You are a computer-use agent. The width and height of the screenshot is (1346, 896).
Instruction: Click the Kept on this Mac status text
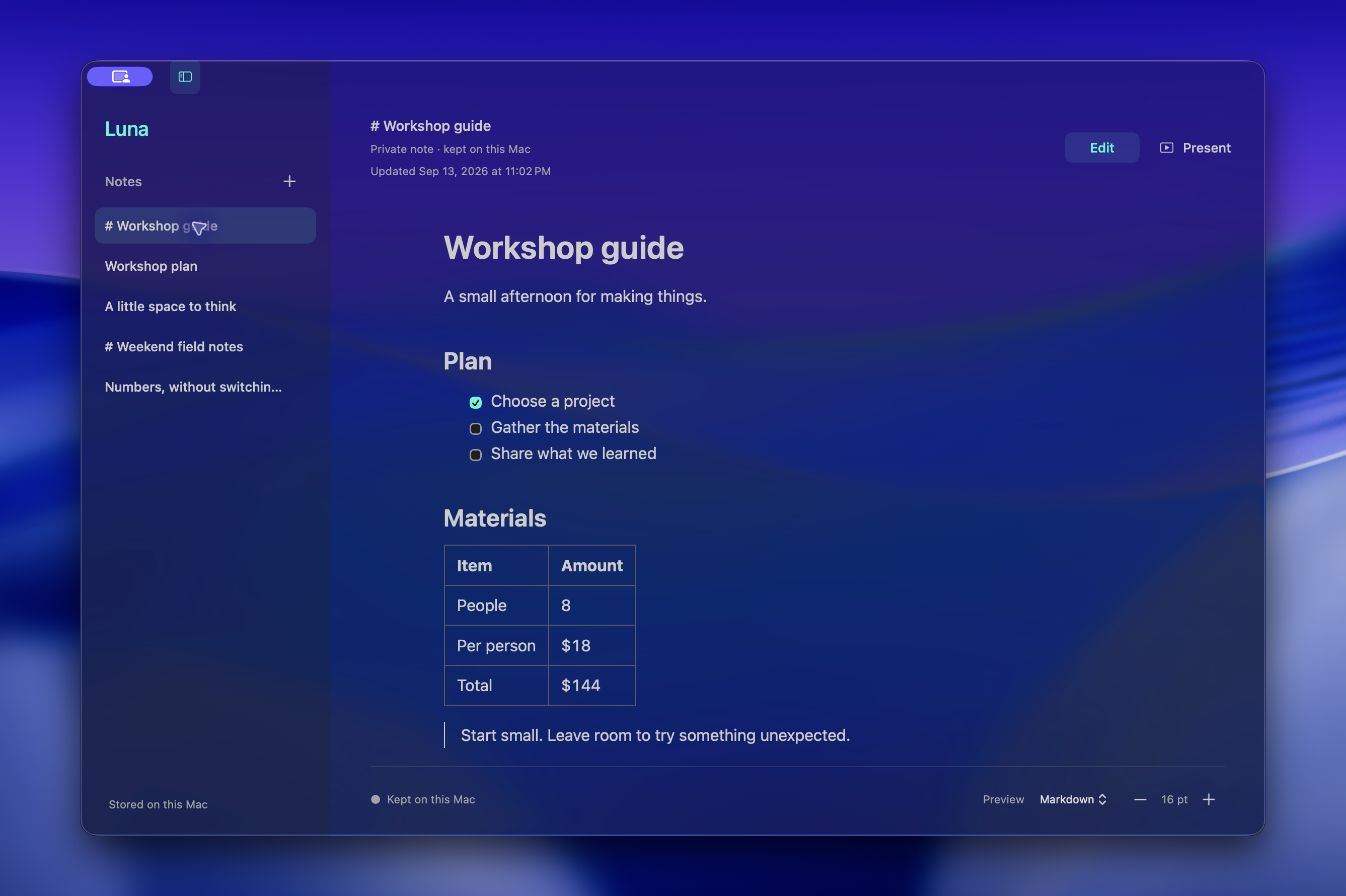tap(431, 799)
